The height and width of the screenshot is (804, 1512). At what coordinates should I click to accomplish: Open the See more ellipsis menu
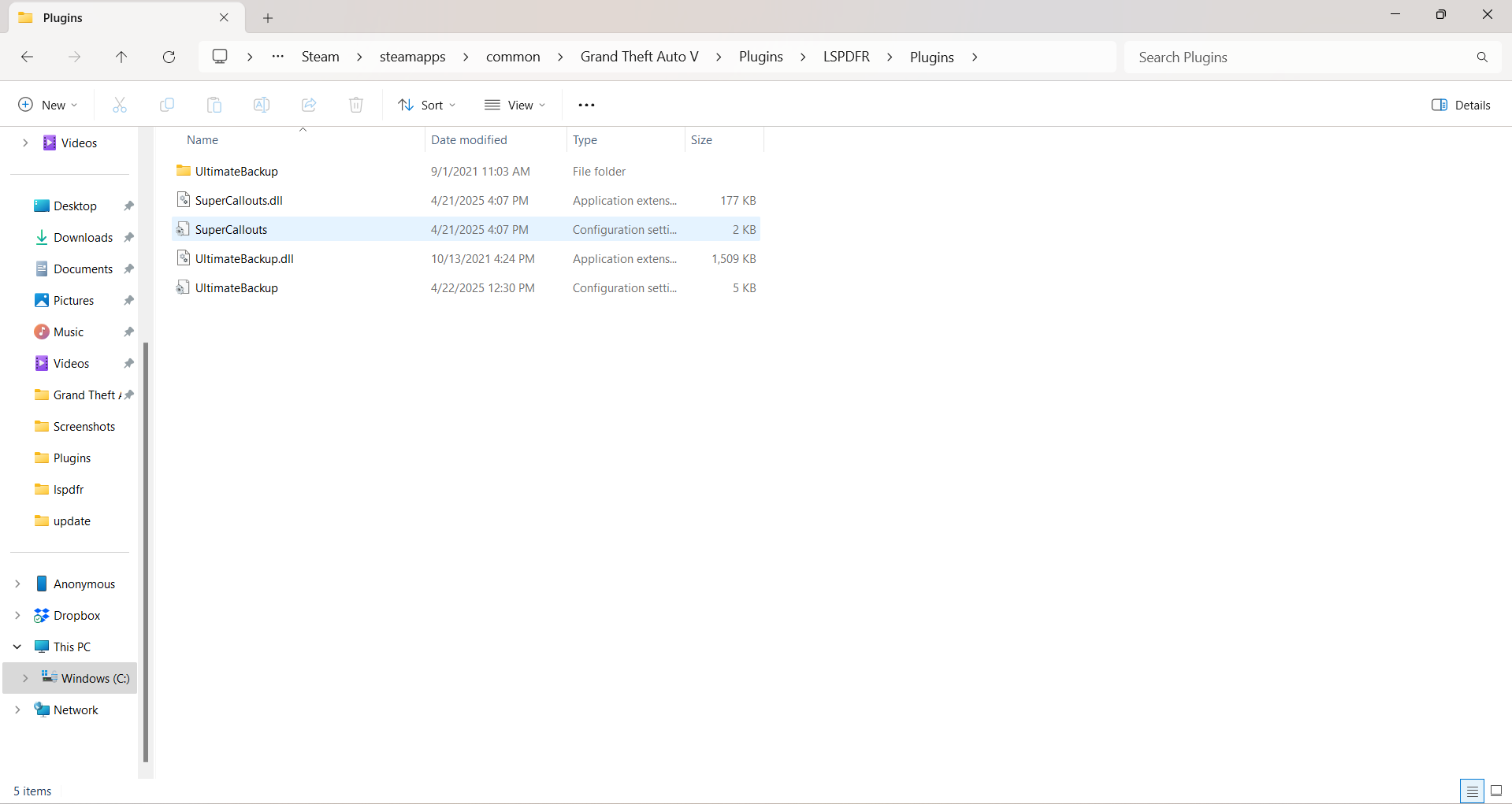[x=586, y=105]
